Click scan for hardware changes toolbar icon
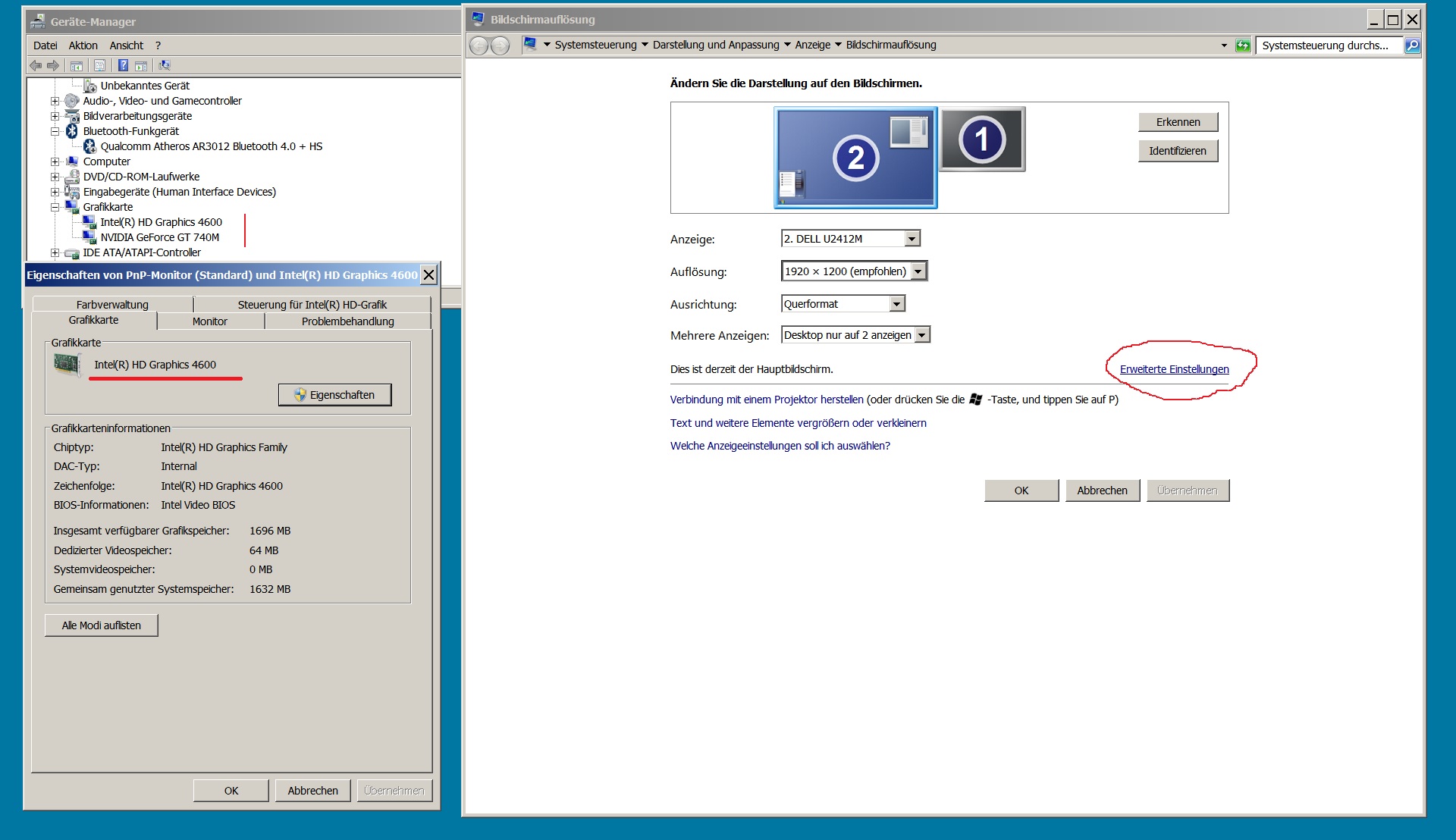The image size is (1456, 840). pyautogui.click(x=165, y=66)
